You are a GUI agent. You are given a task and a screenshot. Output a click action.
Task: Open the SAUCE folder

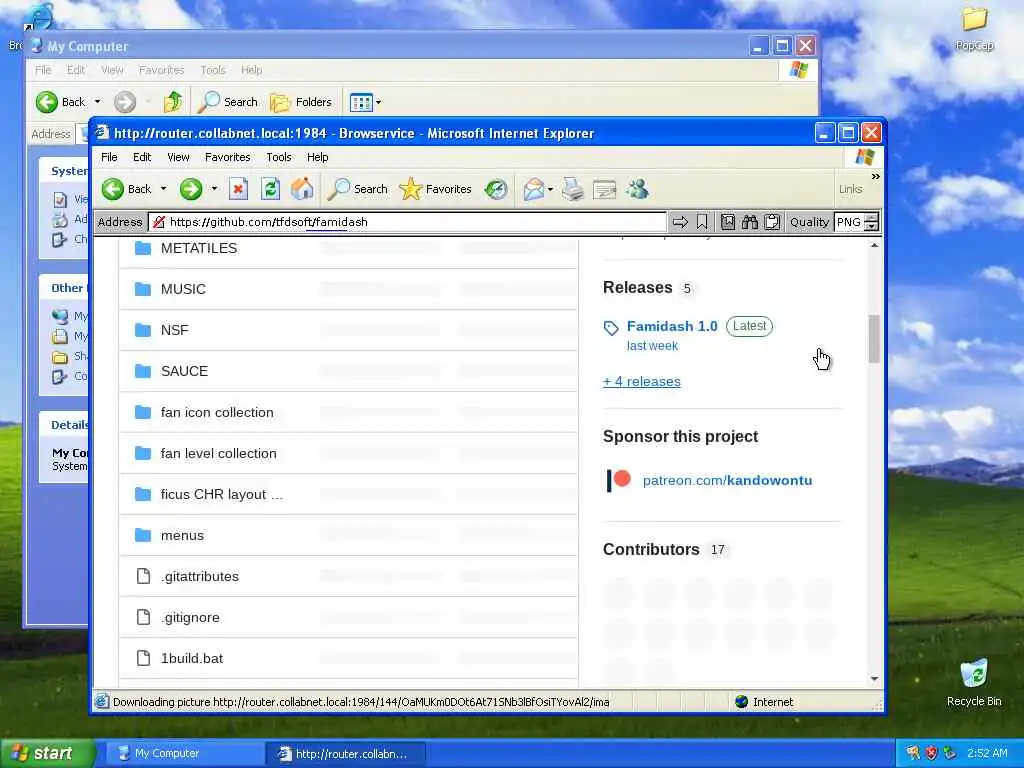click(x=184, y=372)
